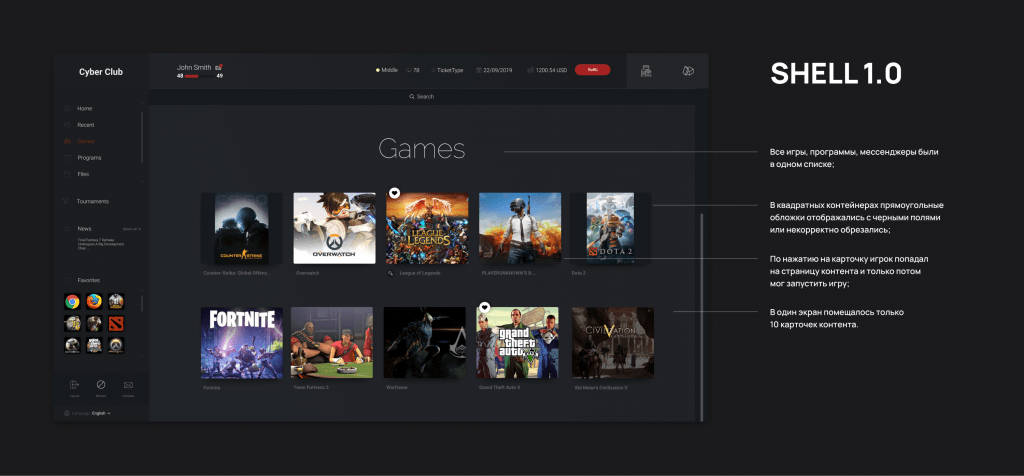Image resolution: width=1024 pixels, height=476 pixels.
Task: Open the English language dropdown
Action: coord(101,412)
